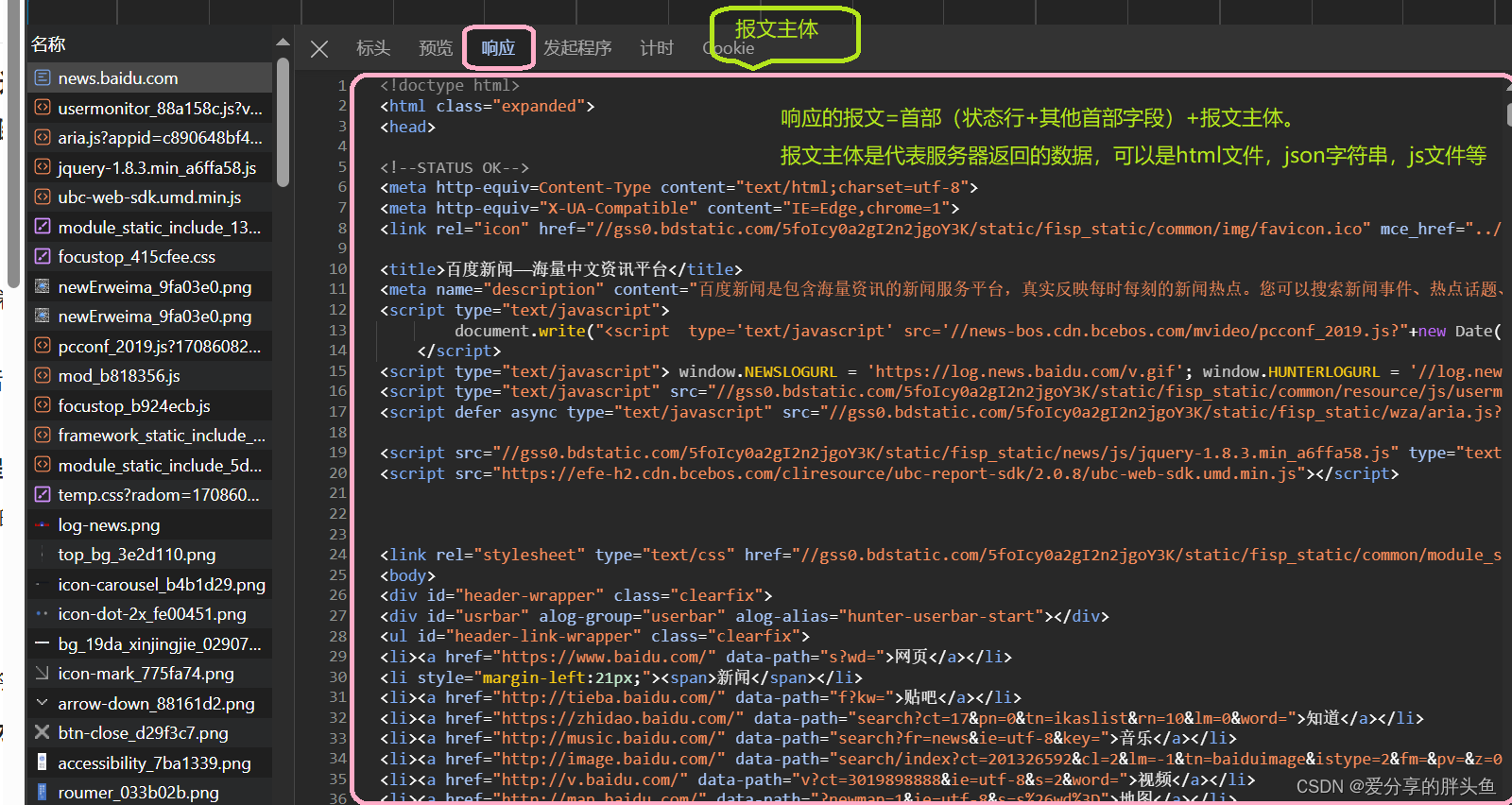Click the request list vertical scrollbar

283,123
